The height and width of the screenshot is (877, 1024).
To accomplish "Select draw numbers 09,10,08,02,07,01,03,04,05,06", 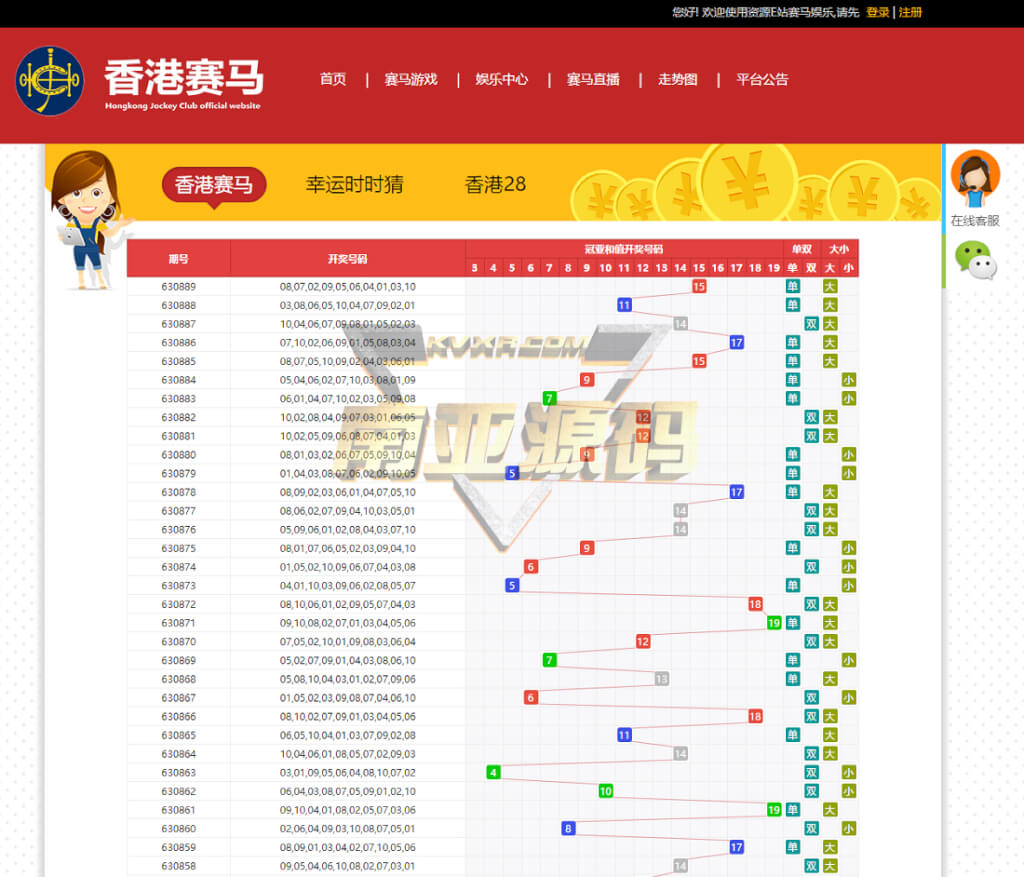I will point(347,623).
